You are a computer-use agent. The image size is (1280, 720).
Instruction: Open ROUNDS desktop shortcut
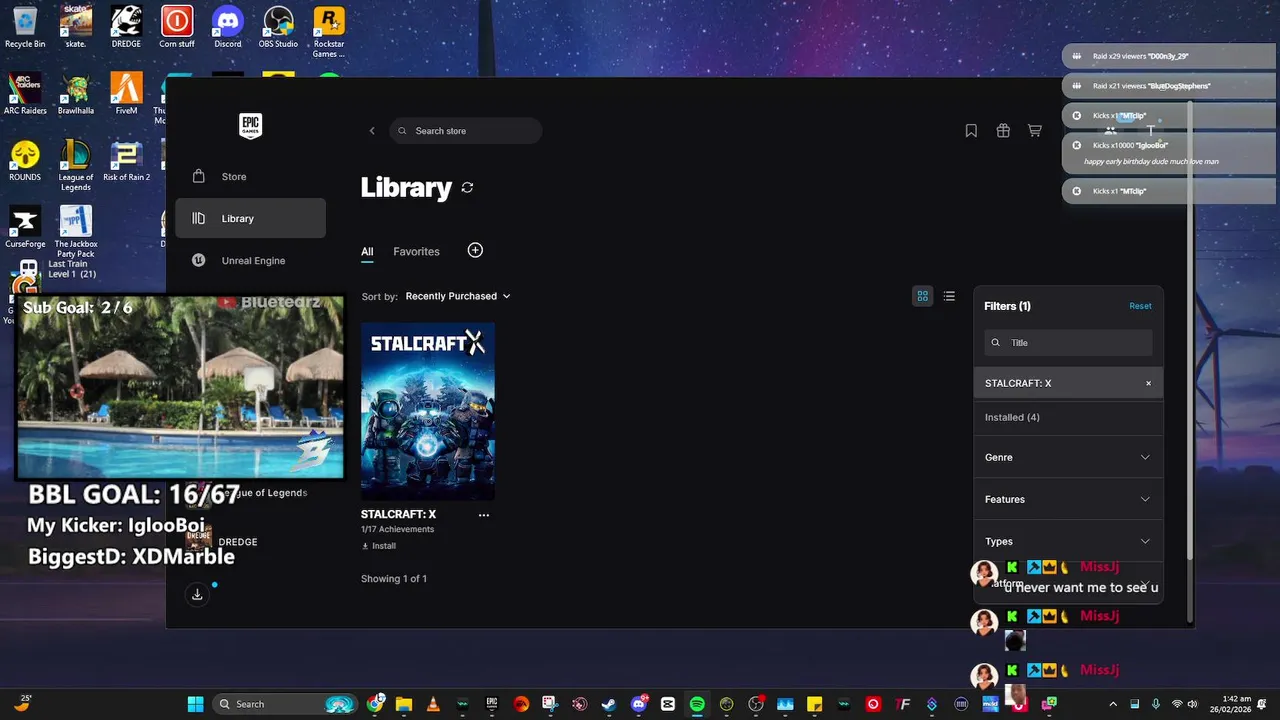[x=25, y=160]
